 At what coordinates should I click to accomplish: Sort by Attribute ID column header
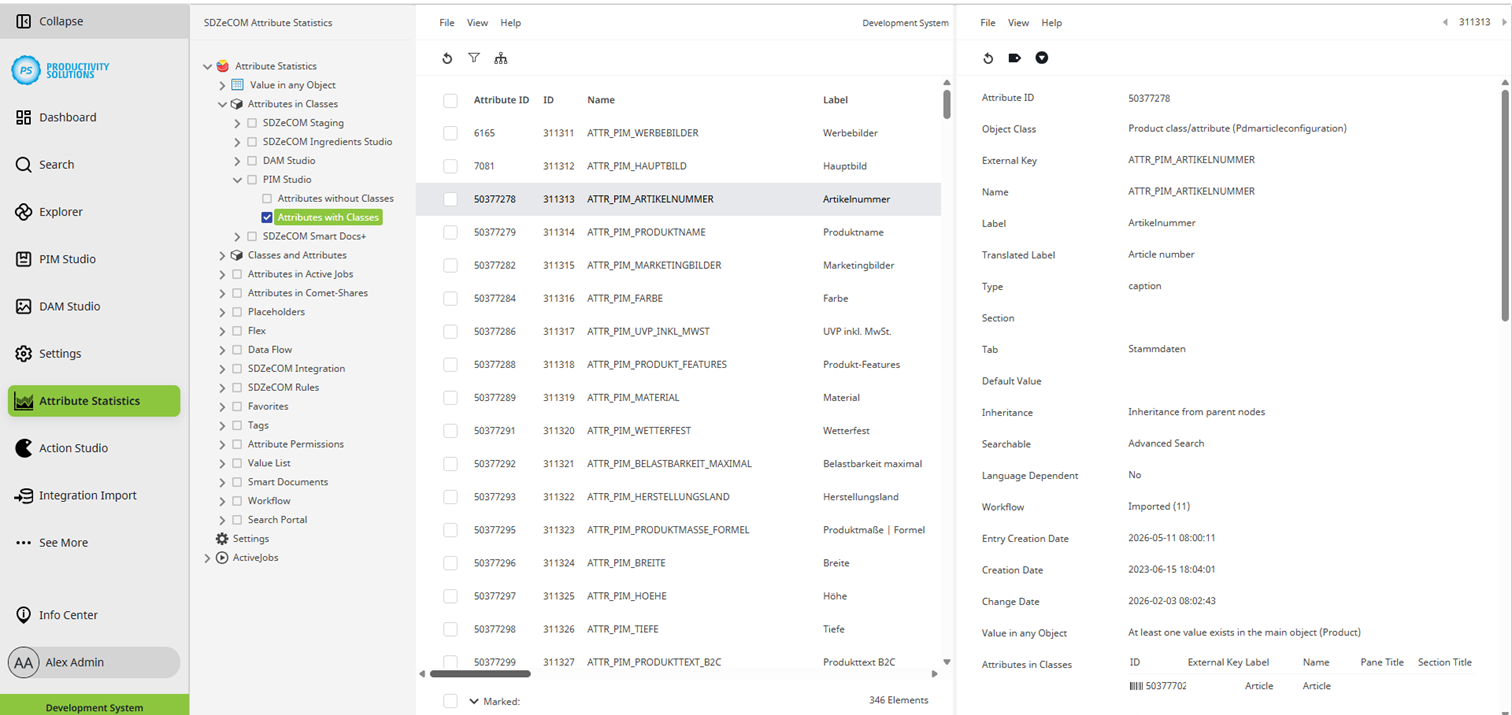coord(501,100)
